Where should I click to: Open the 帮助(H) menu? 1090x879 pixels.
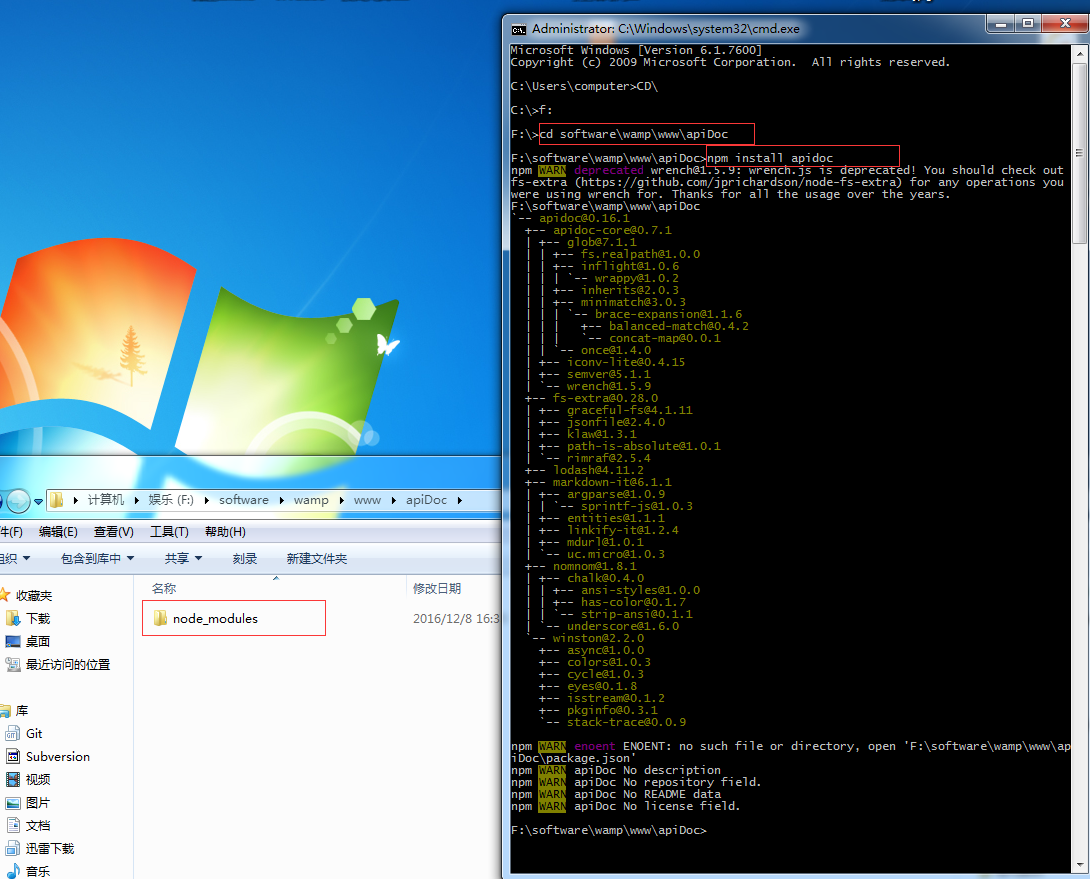tap(225, 532)
